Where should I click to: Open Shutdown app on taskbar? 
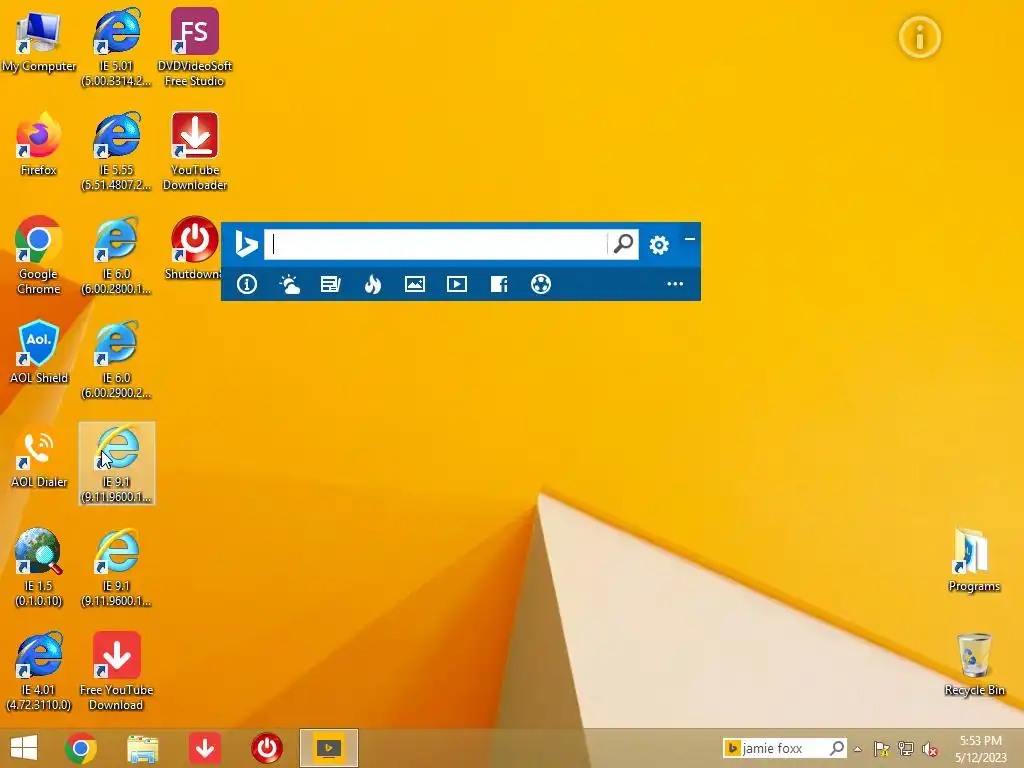266,748
